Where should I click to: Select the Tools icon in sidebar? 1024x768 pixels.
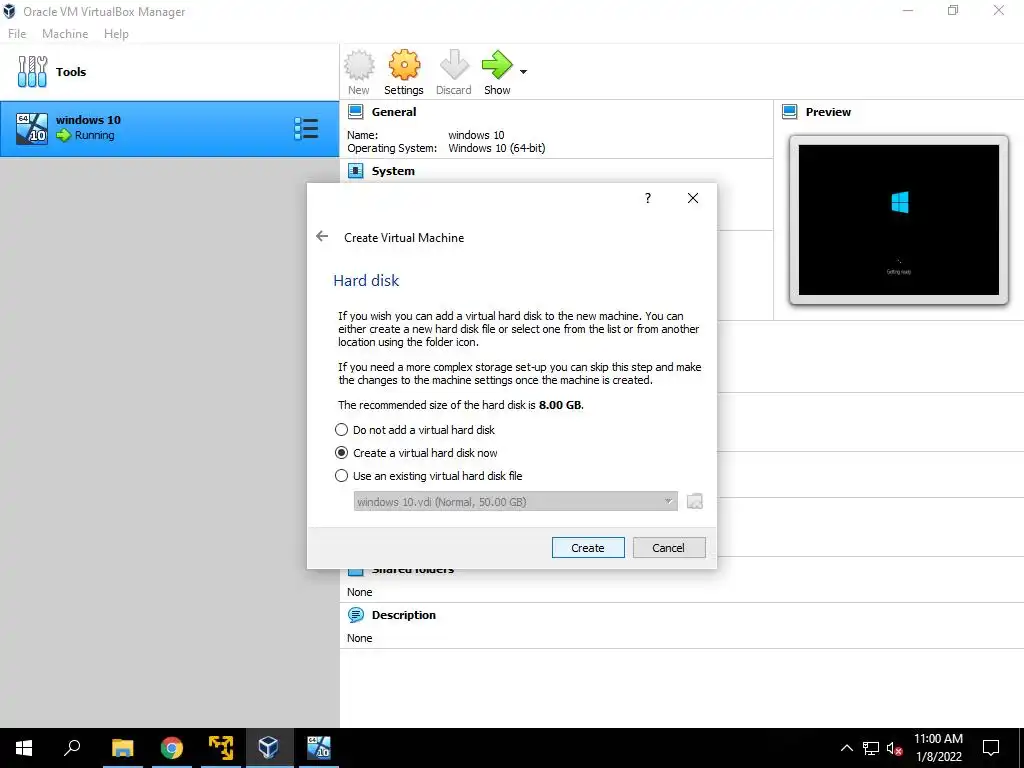(32, 72)
